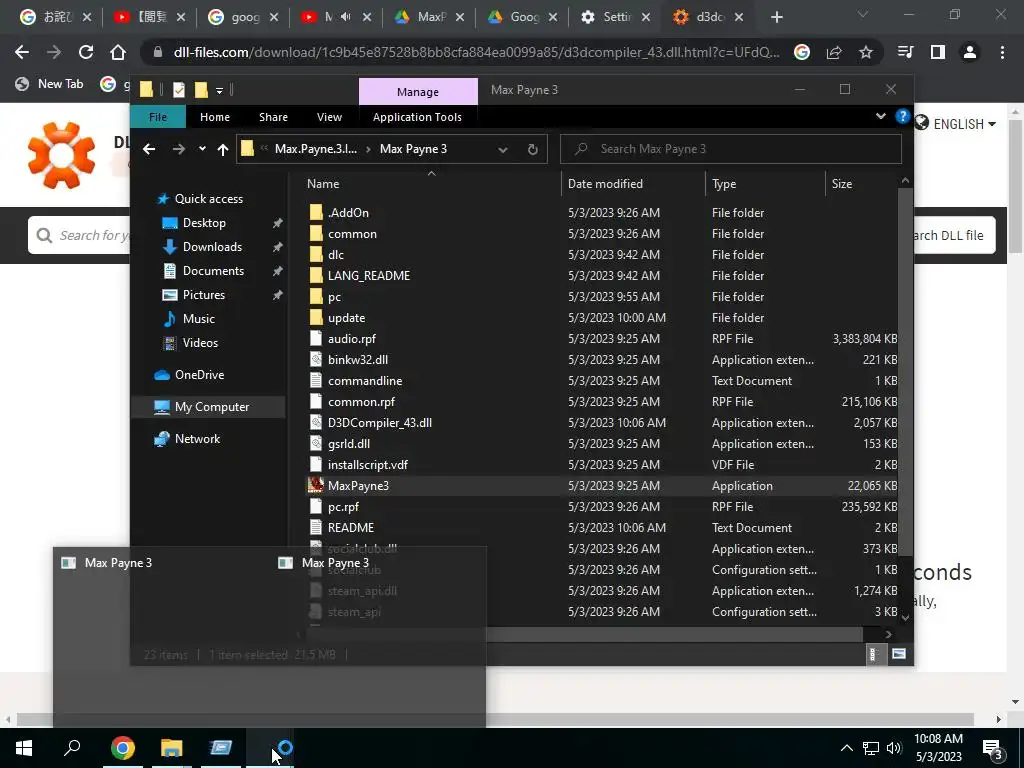Open Videos in navigation pane
Viewport: 1024px width, 768px height.
(200, 343)
